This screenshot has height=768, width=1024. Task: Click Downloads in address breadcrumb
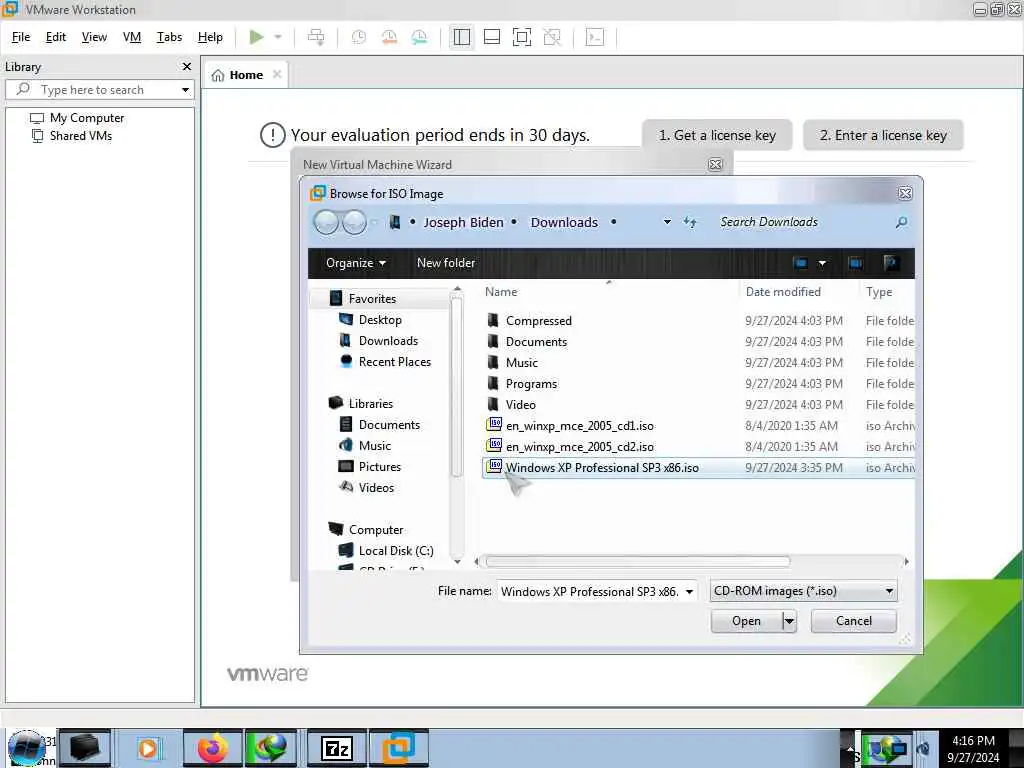pos(564,223)
